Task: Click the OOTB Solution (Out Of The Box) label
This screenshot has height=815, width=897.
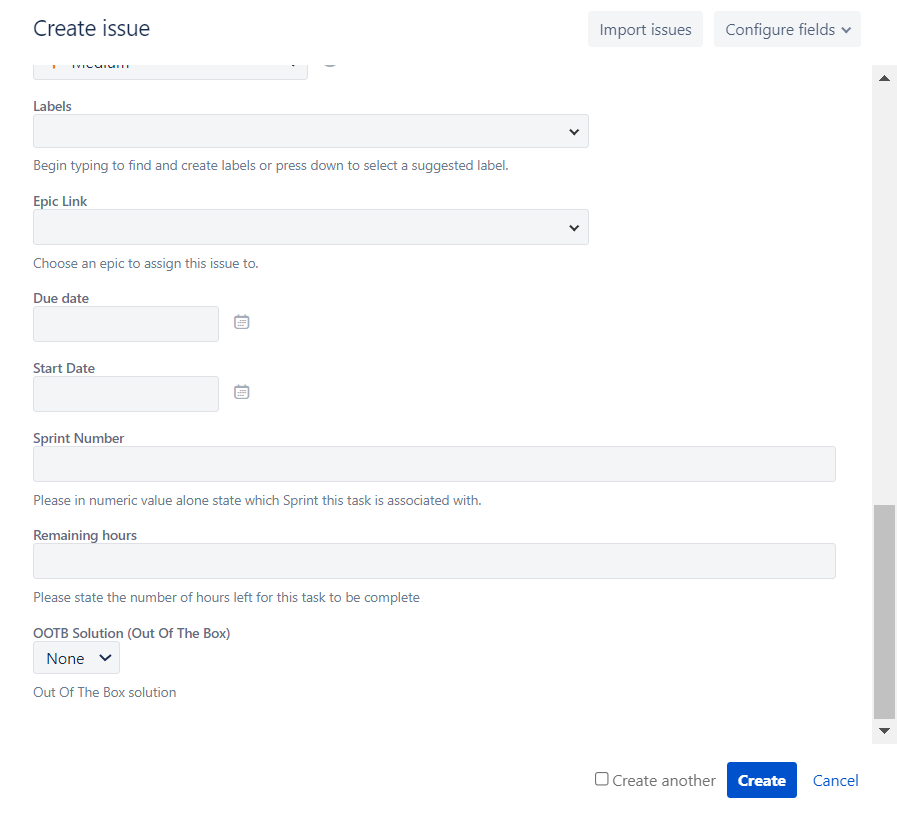Action: (x=132, y=633)
